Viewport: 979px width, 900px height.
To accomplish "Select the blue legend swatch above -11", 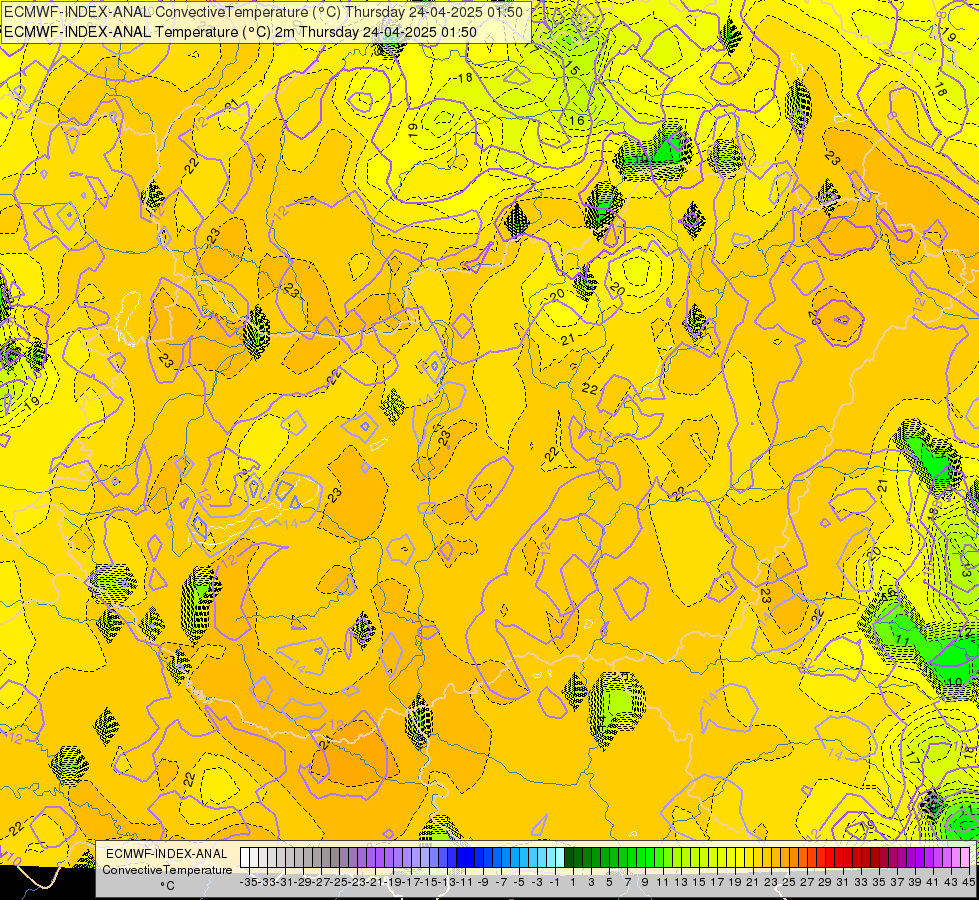I will (461, 858).
